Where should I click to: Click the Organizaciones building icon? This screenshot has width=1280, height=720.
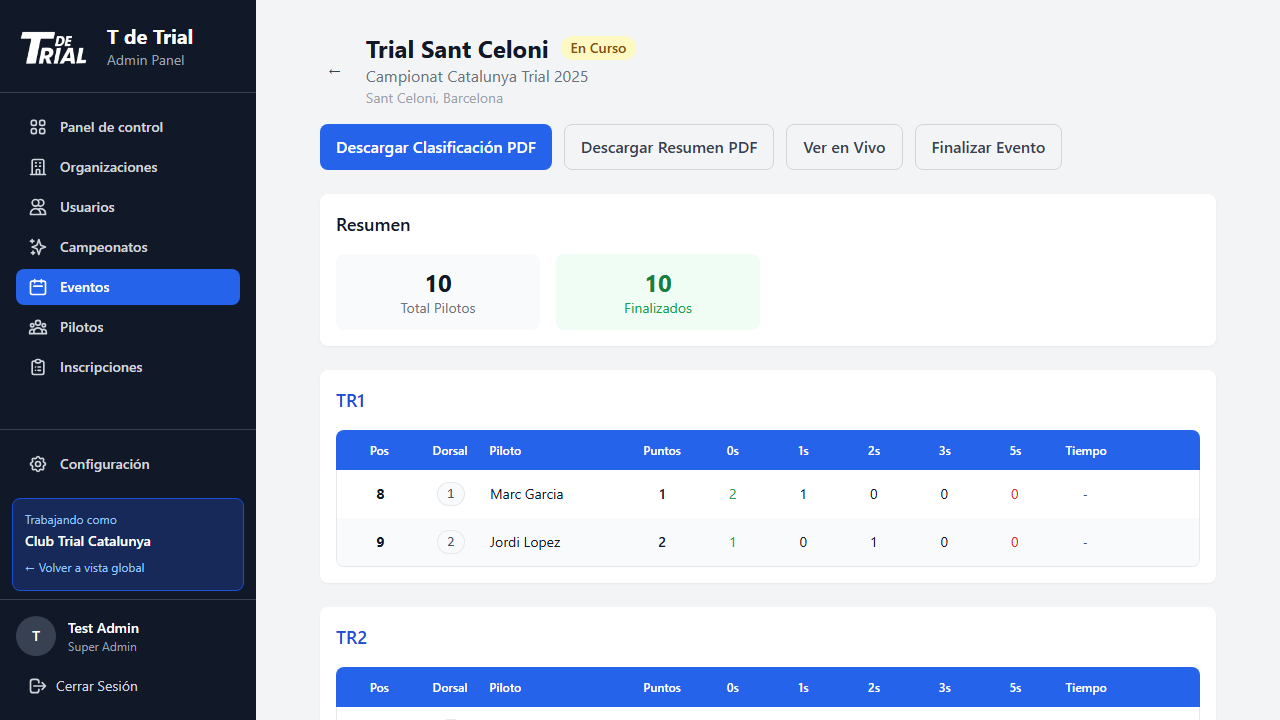38,167
